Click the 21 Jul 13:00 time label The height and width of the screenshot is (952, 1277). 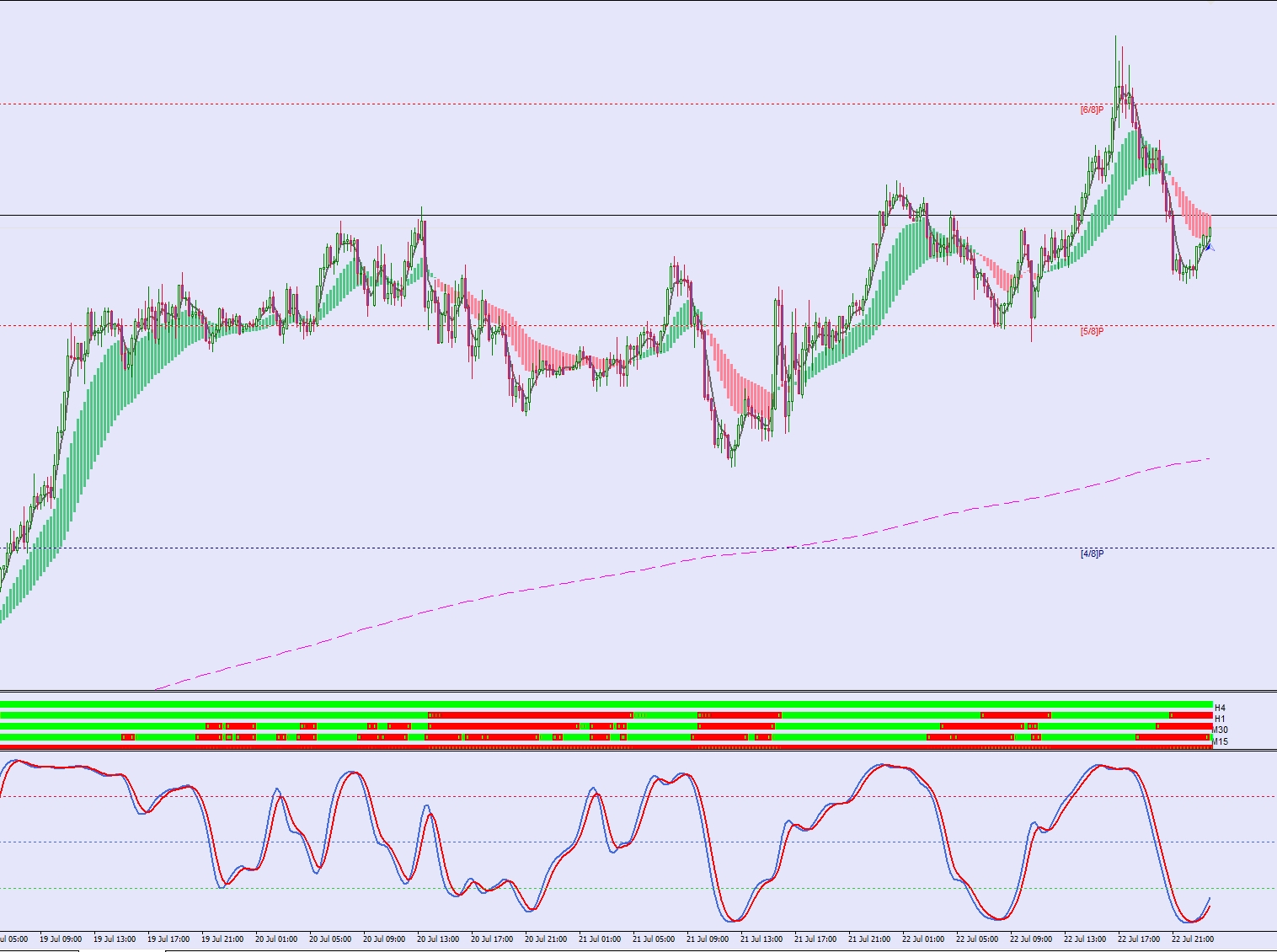tap(761, 939)
